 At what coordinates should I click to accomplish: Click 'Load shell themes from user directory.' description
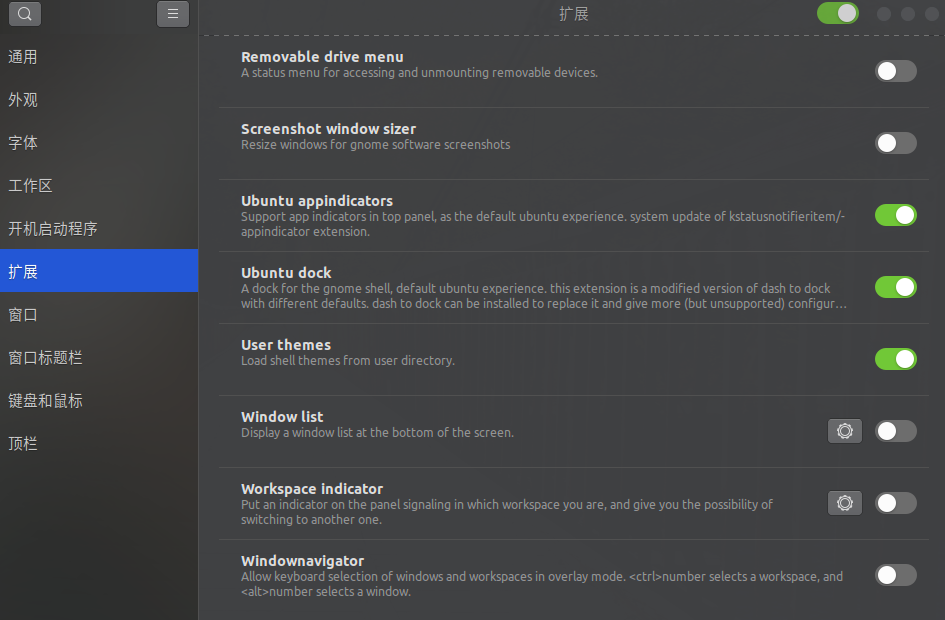coord(348,360)
